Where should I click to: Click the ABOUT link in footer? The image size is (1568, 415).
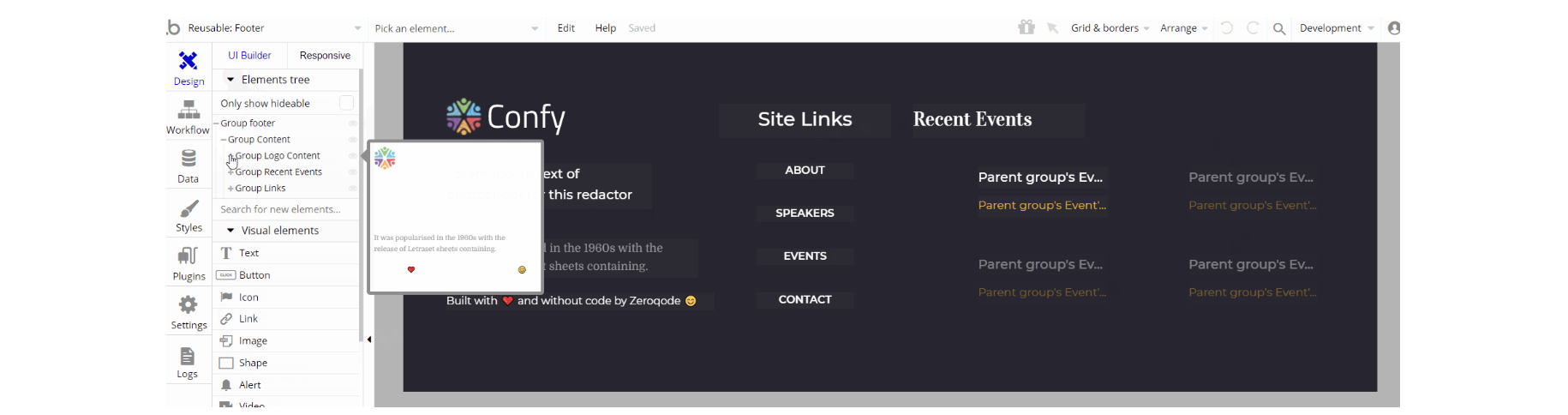[805, 171]
